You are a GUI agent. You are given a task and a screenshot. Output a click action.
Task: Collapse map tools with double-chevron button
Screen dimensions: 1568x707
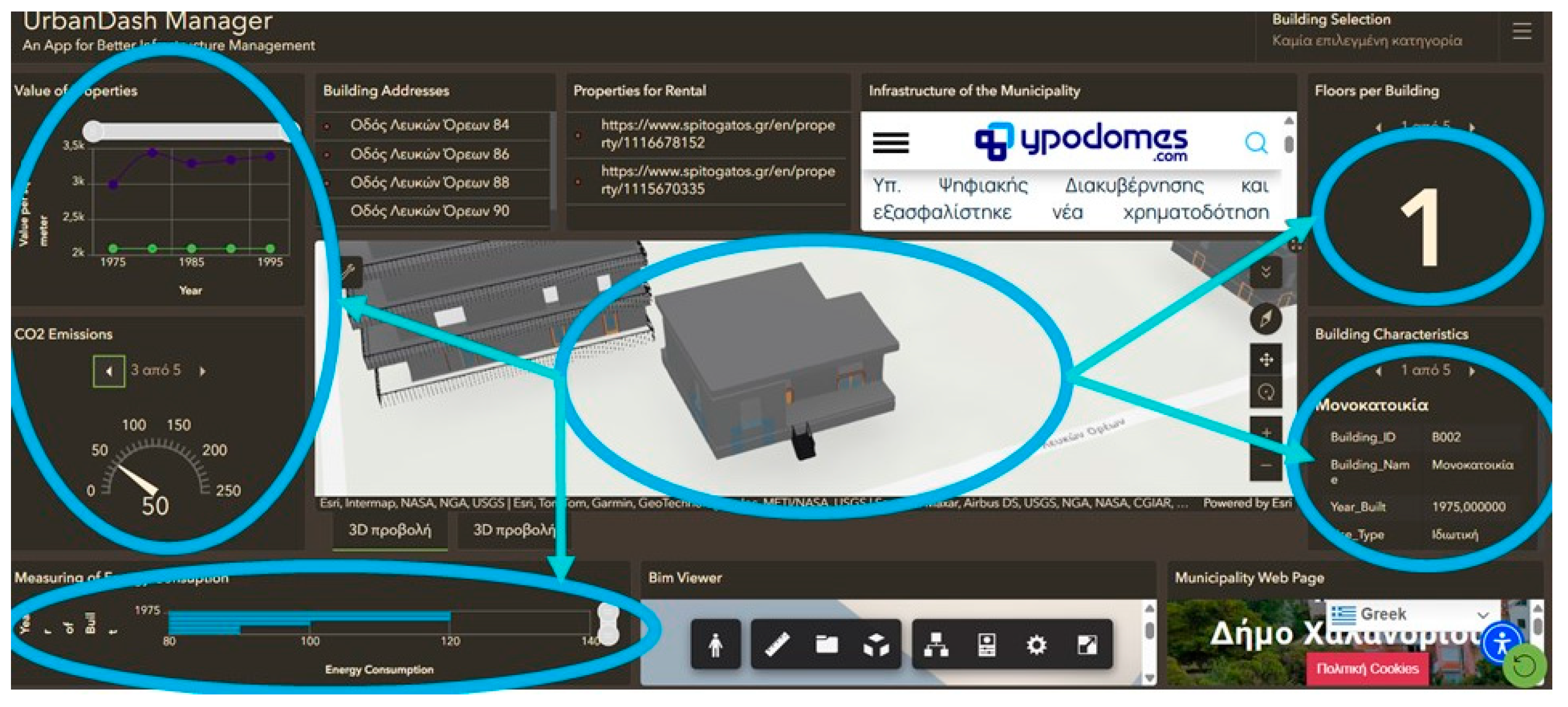tap(1266, 272)
